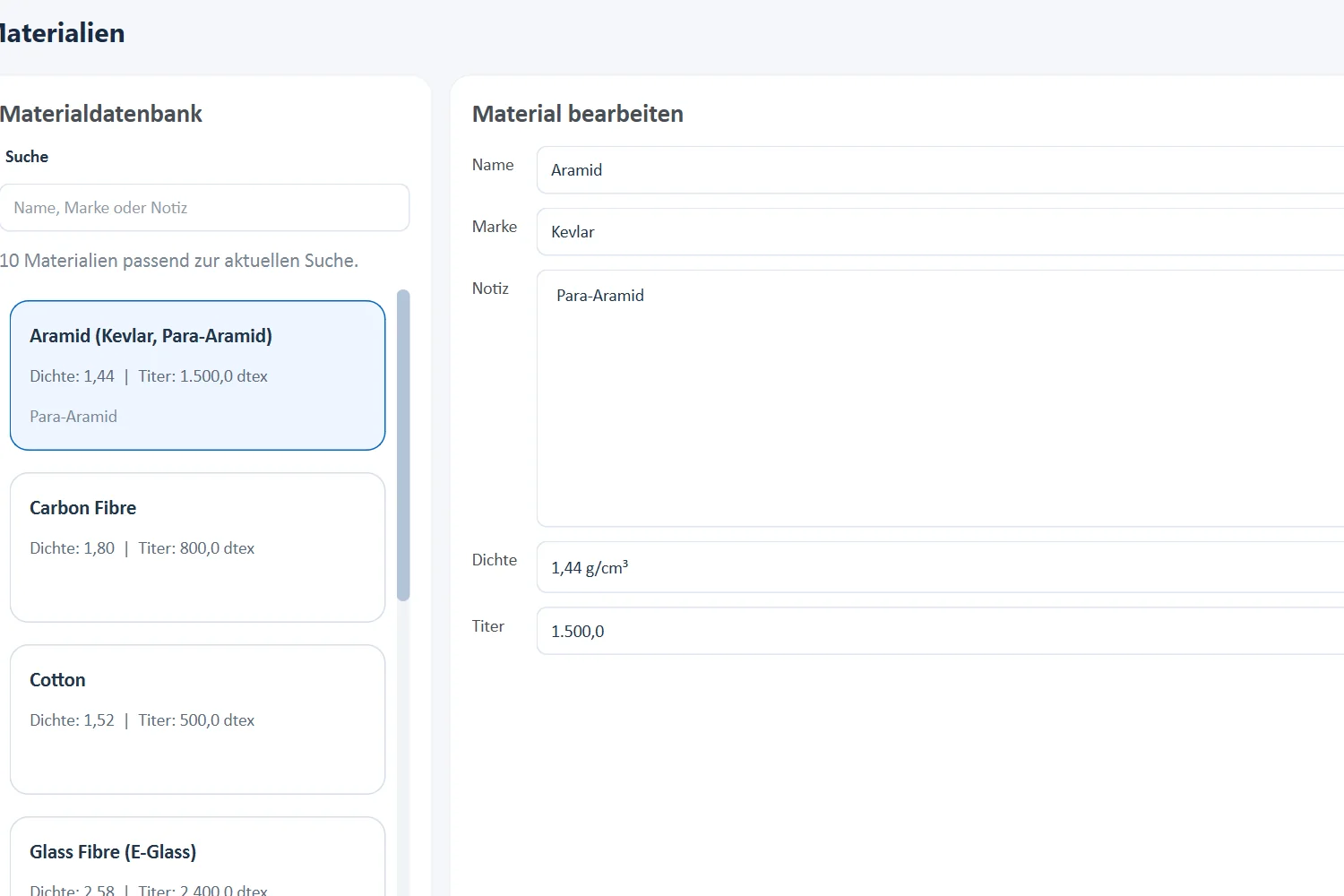Focus the Notiz text area
Screen dimensions: 1344x896
point(940,399)
